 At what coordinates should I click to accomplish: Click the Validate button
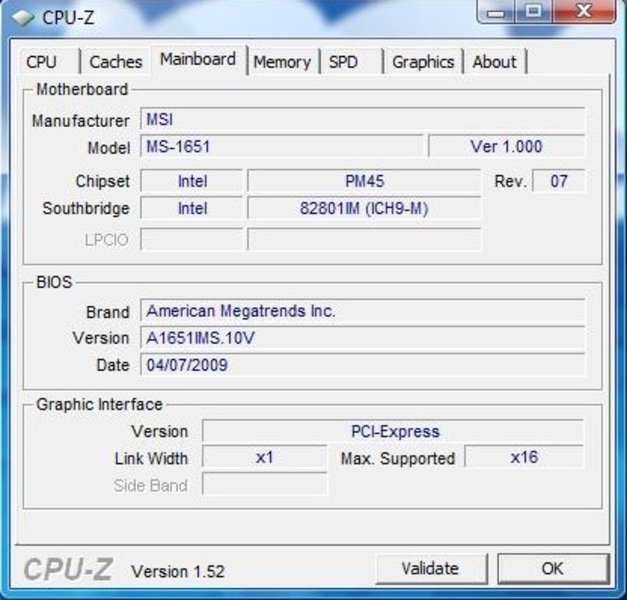click(x=431, y=568)
